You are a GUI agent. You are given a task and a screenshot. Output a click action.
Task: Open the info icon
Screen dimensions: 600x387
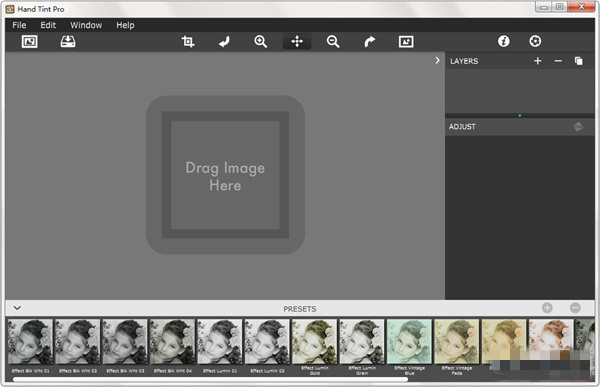click(x=504, y=41)
